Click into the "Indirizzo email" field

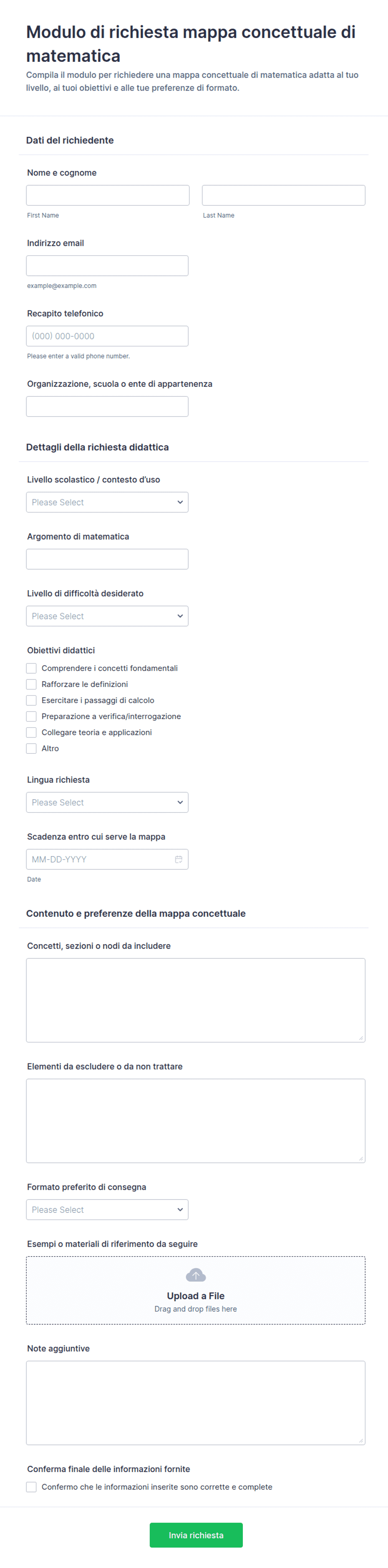point(107,265)
